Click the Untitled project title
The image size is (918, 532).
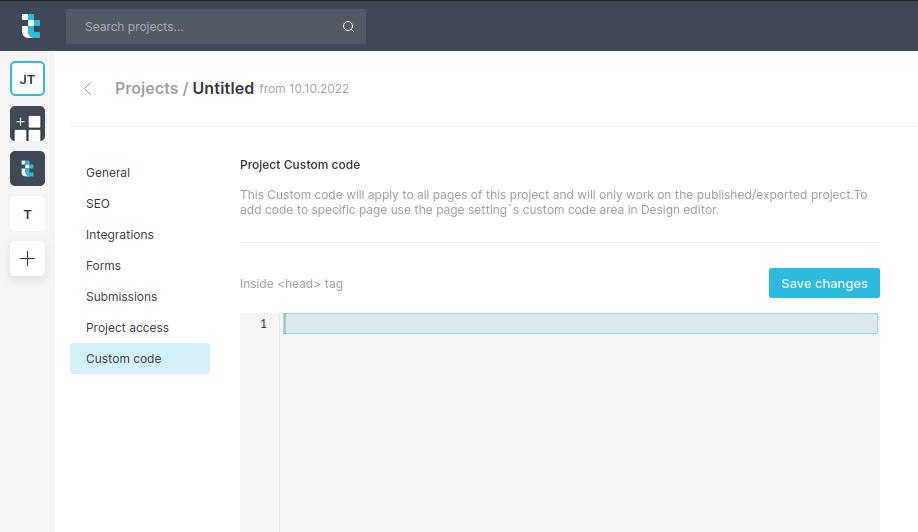pos(223,88)
